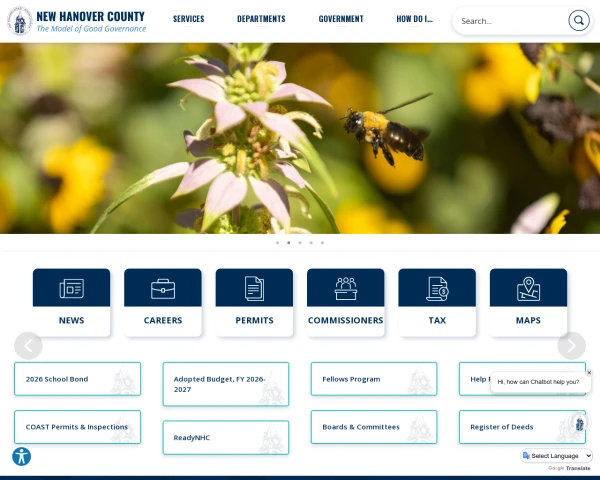Screen dimensions: 600x480
Task: Open the Tax receipt icon tile
Action: tap(437, 288)
